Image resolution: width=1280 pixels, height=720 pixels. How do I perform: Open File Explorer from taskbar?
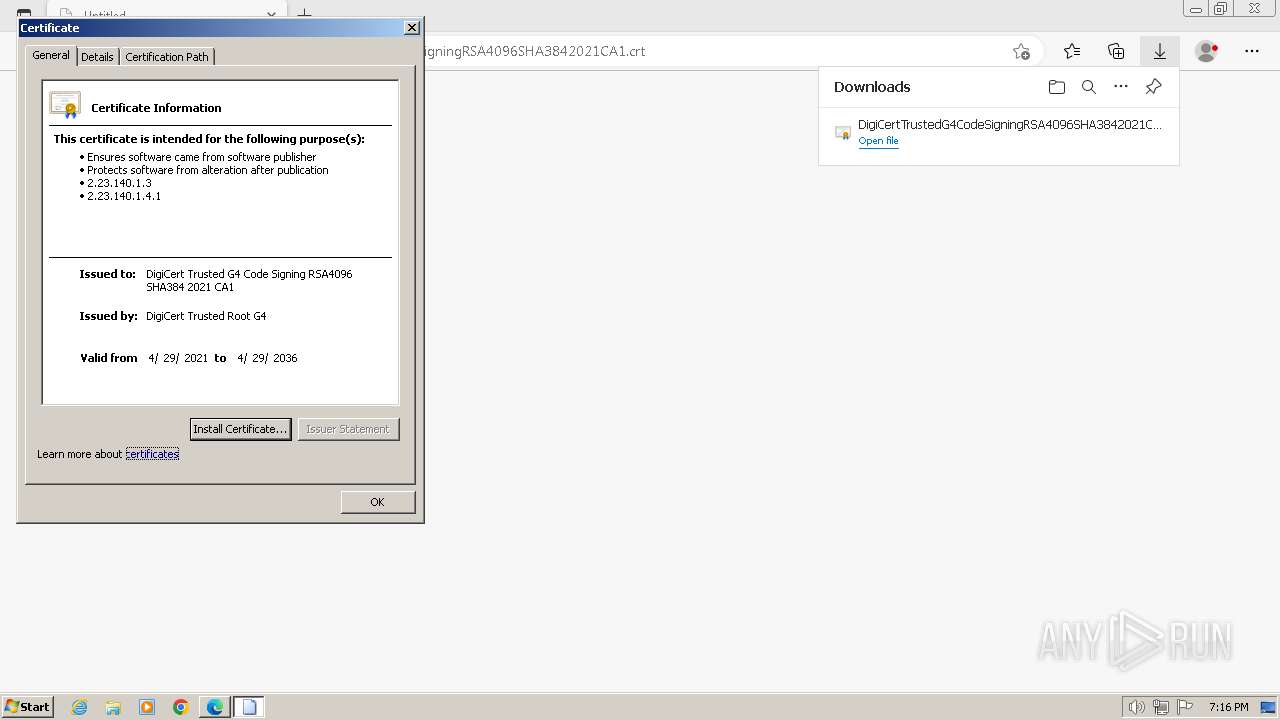[x=113, y=707]
